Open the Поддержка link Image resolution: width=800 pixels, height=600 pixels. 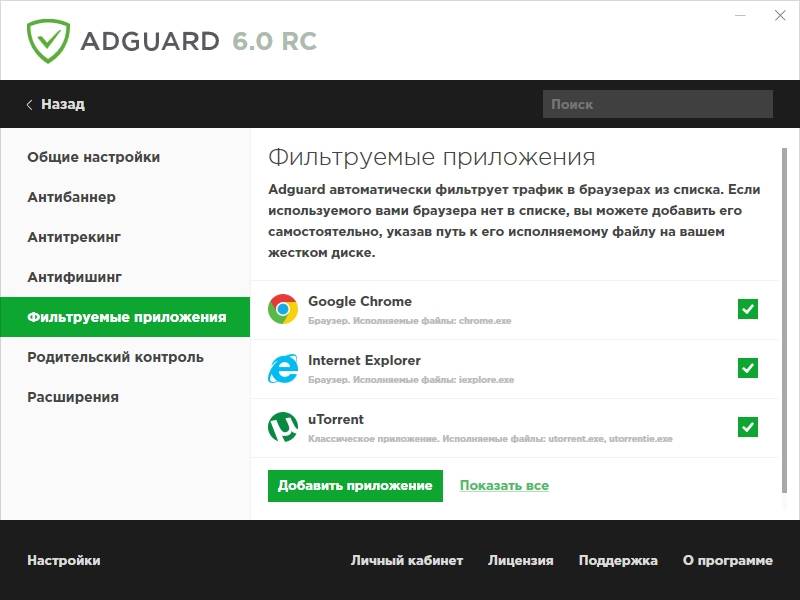[618, 560]
